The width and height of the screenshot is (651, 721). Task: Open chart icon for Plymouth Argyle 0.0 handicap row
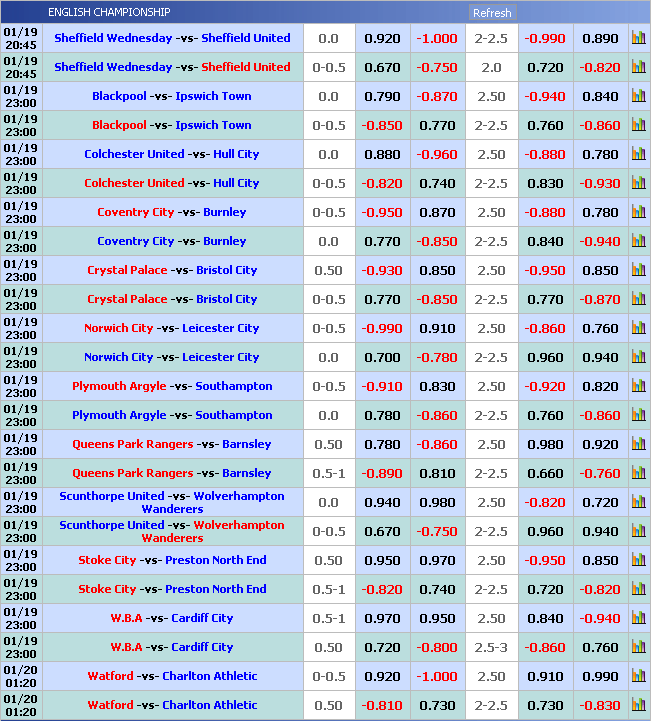638,416
